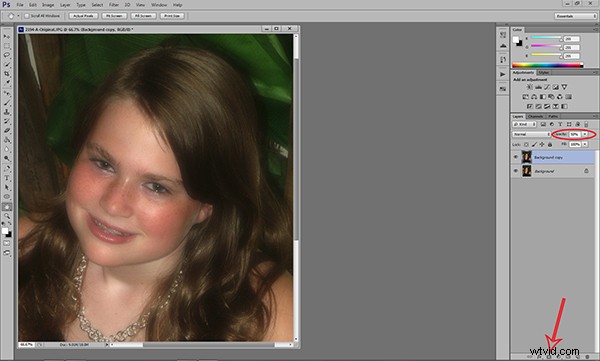Open the Fill slider dropdown arrow
The image size is (600, 361).
point(585,145)
